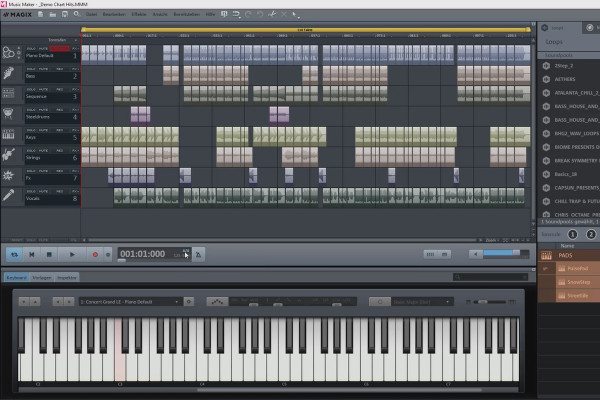Click the magnifier search icon in the toolbar
Viewport: 600px width, 400px height.
pos(77,14)
